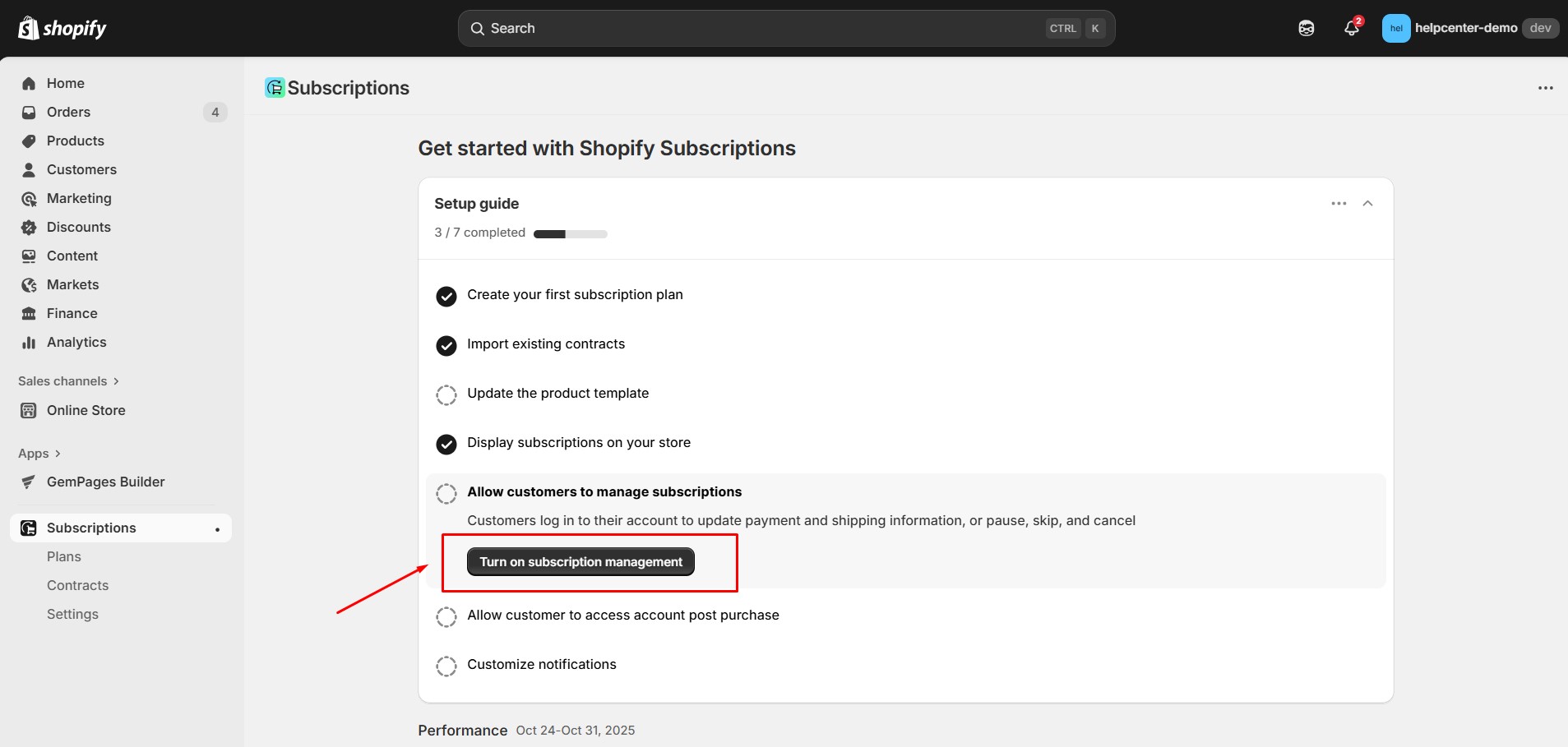Select the Orders icon in sidebar
Viewport: 1568px width, 747px height.
click(x=29, y=112)
